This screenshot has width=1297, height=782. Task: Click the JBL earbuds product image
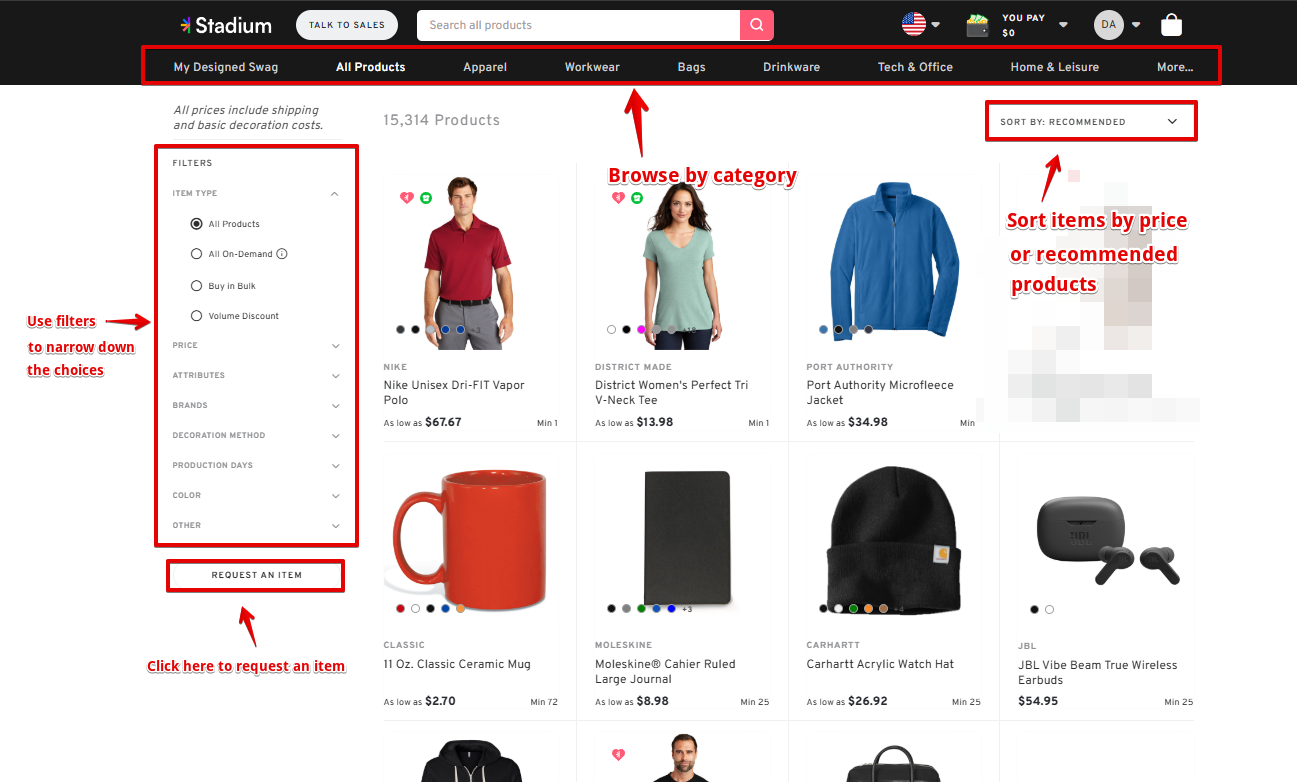point(1108,540)
